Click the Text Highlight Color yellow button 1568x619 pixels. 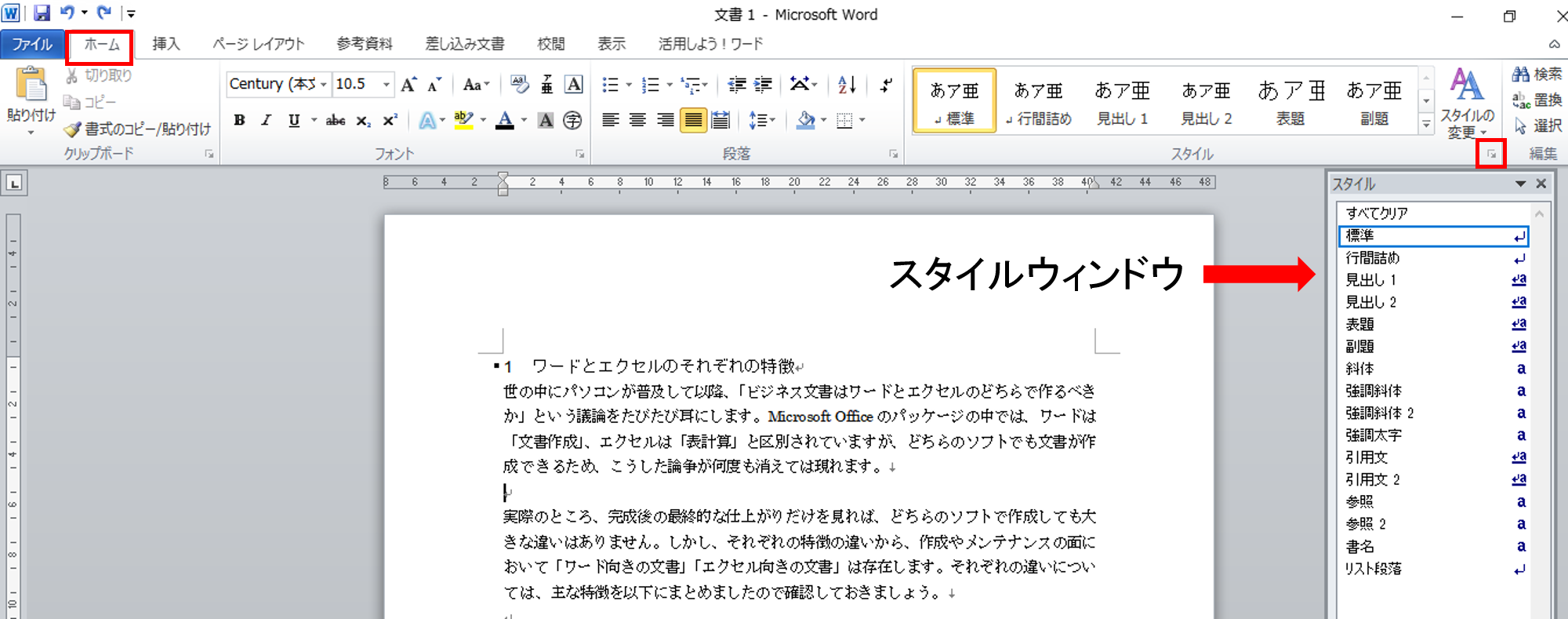pyautogui.click(x=464, y=120)
